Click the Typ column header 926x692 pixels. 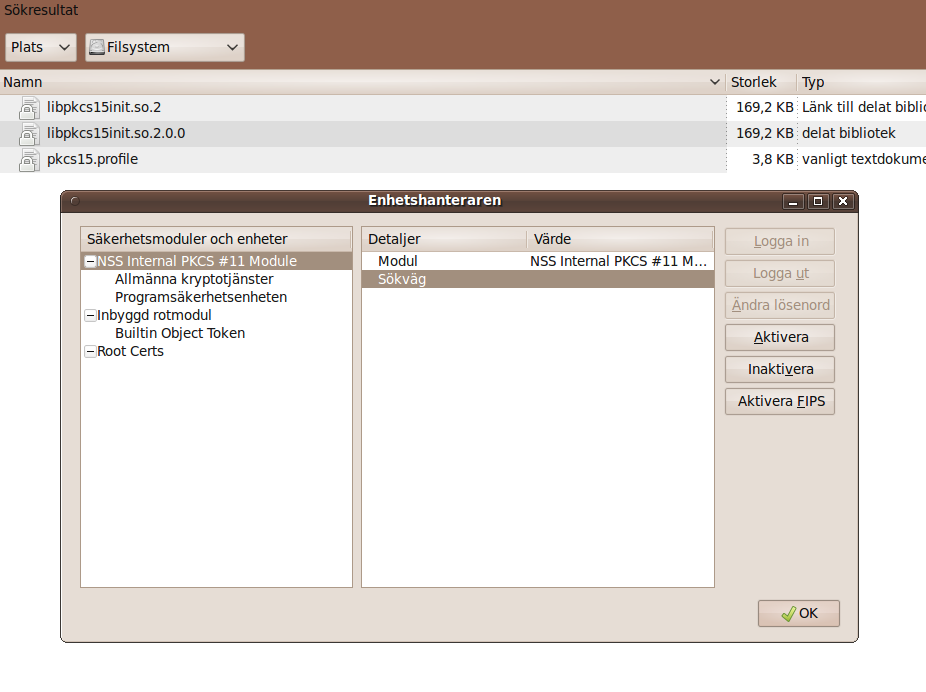(x=862, y=82)
